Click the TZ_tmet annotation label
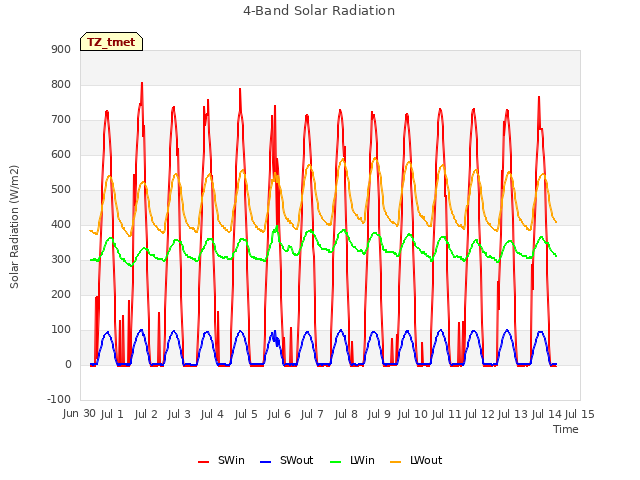 (x=111, y=42)
